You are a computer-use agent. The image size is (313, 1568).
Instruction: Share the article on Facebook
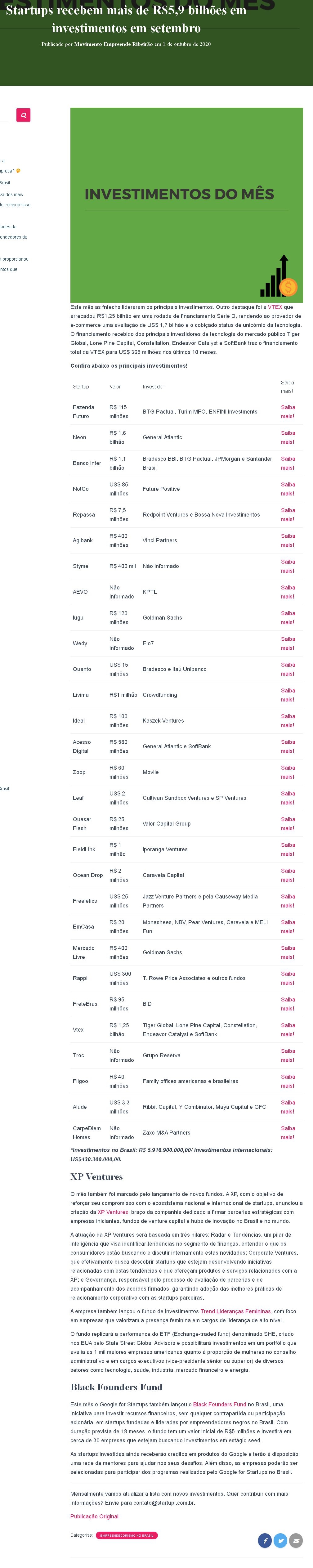pyautogui.click(x=265, y=1541)
